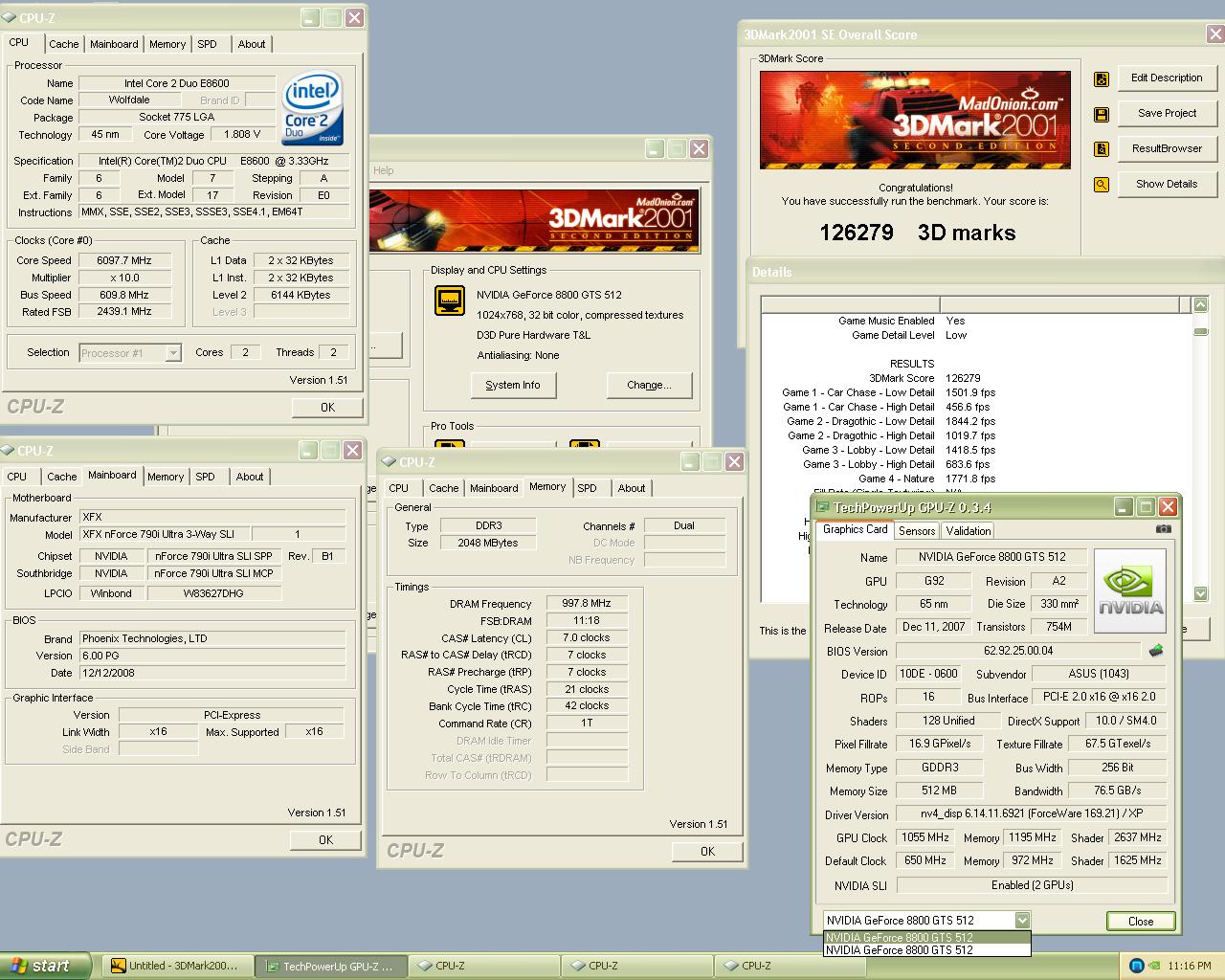Select Graphics Card tab in GPU-Z

click(x=855, y=529)
